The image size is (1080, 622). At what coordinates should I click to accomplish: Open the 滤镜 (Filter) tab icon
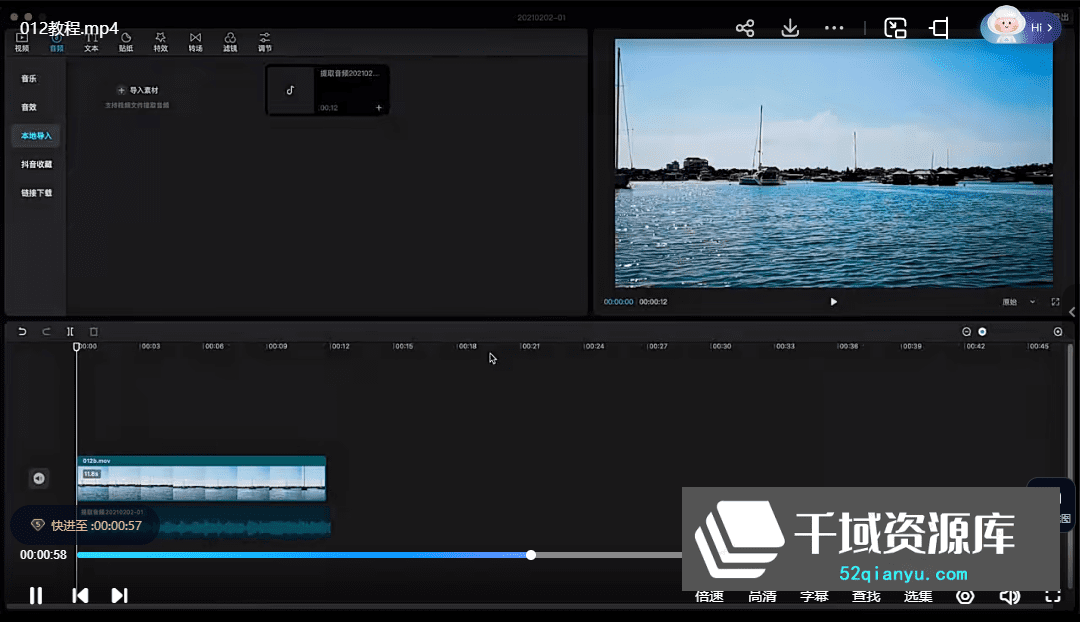click(230, 42)
